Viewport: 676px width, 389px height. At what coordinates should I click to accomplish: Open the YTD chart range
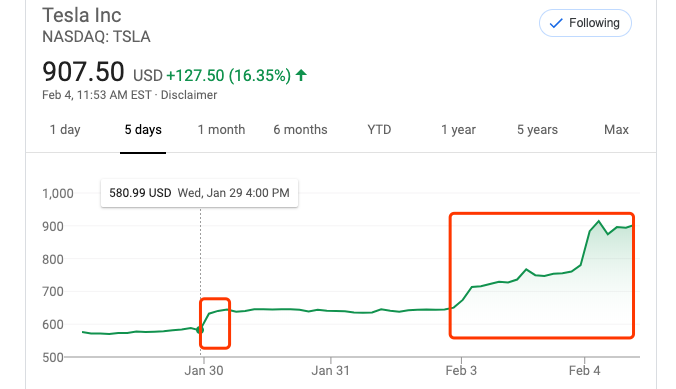pyautogui.click(x=379, y=130)
